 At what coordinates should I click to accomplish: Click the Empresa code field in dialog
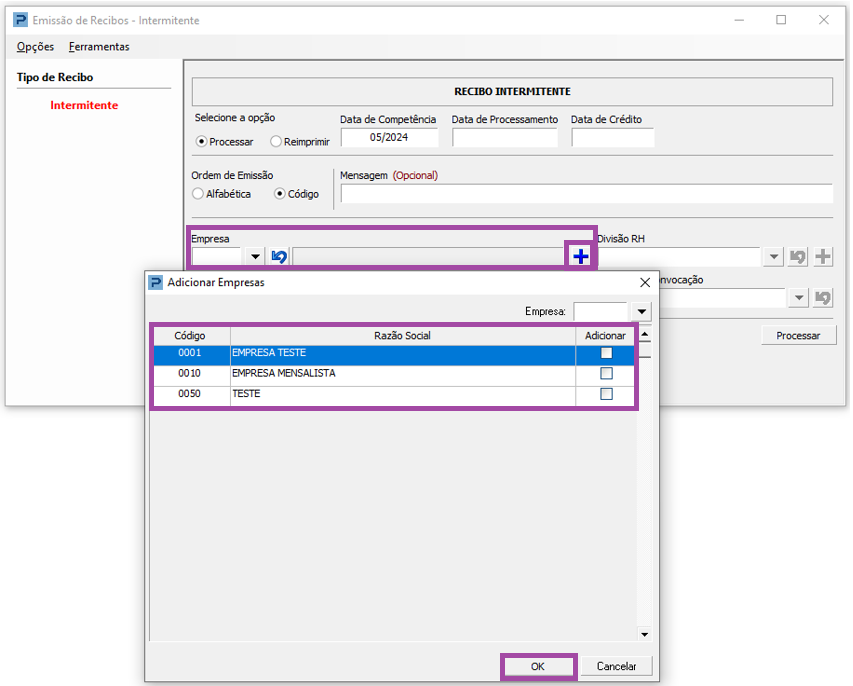[601, 312]
